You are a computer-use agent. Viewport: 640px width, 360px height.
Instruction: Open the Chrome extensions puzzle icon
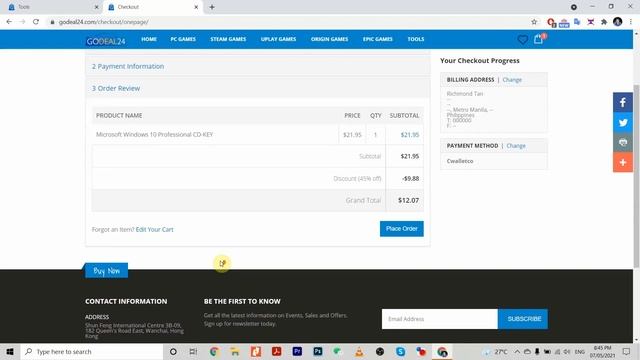604,22
